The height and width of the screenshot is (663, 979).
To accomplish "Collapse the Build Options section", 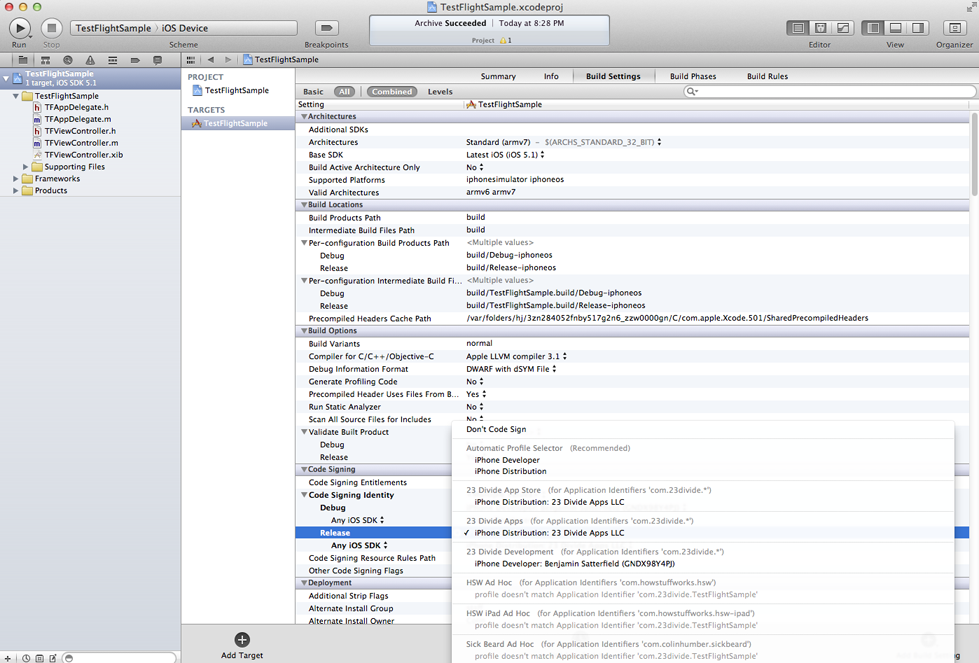I will 304,331.
